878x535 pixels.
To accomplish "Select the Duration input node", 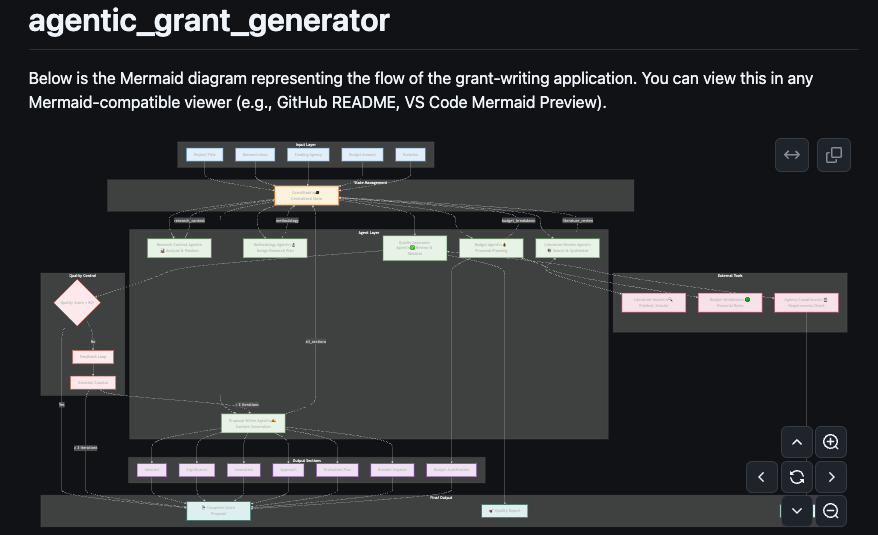I will pos(410,155).
